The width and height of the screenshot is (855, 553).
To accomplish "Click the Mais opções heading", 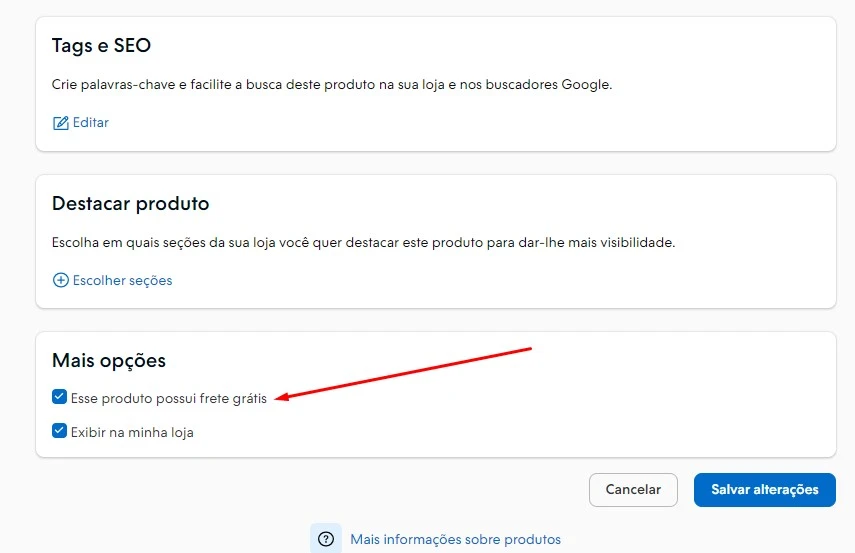I will coord(108,361).
